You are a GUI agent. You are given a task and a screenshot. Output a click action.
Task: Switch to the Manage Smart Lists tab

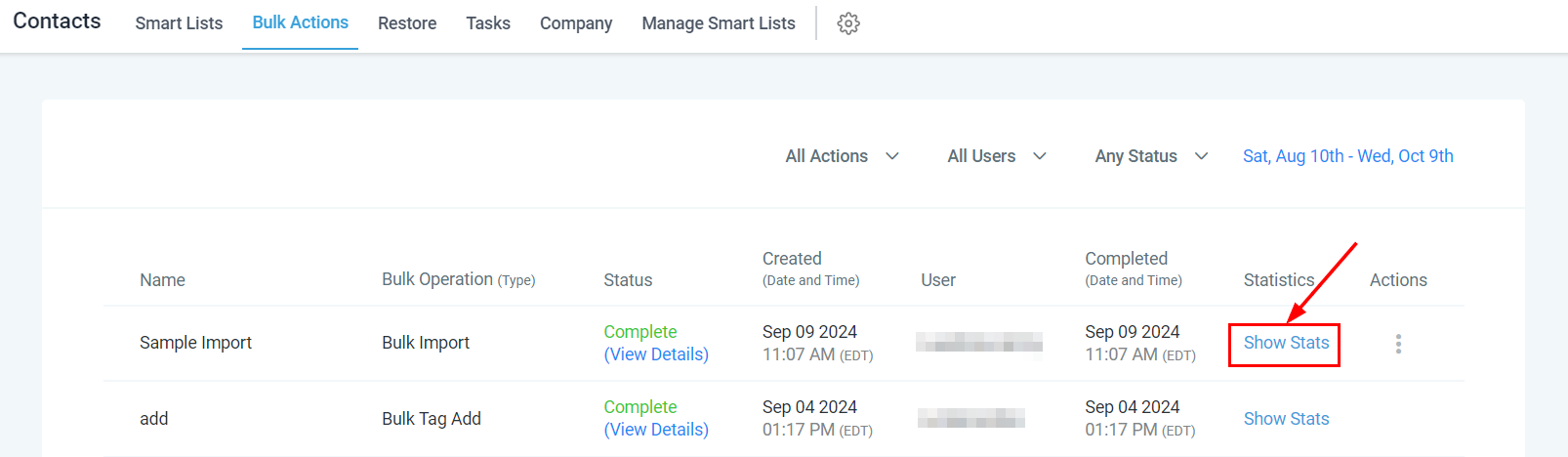pos(719,23)
